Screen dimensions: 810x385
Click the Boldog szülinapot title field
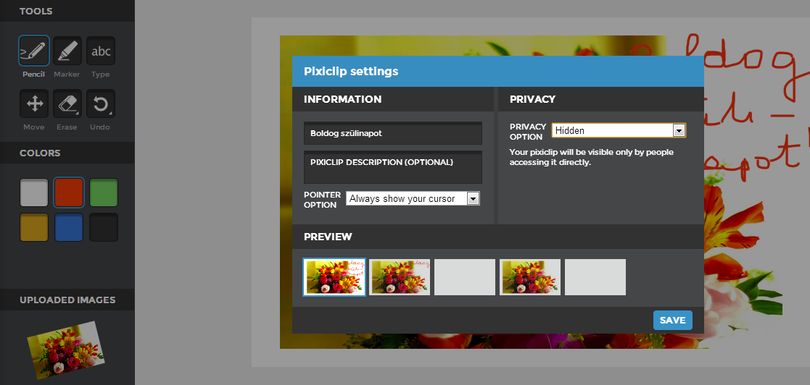click(393, 133)
